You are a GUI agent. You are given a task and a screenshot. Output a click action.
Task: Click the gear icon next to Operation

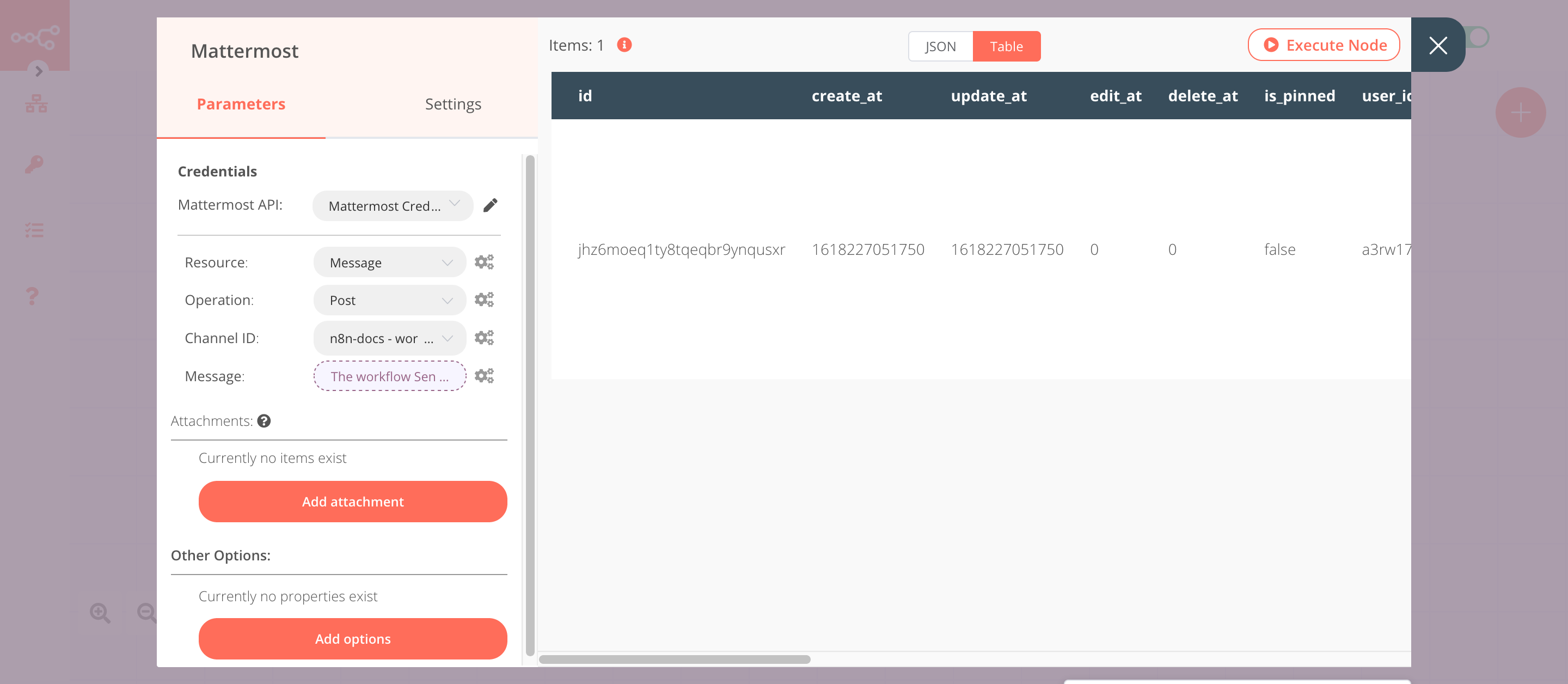coord(485,300)
